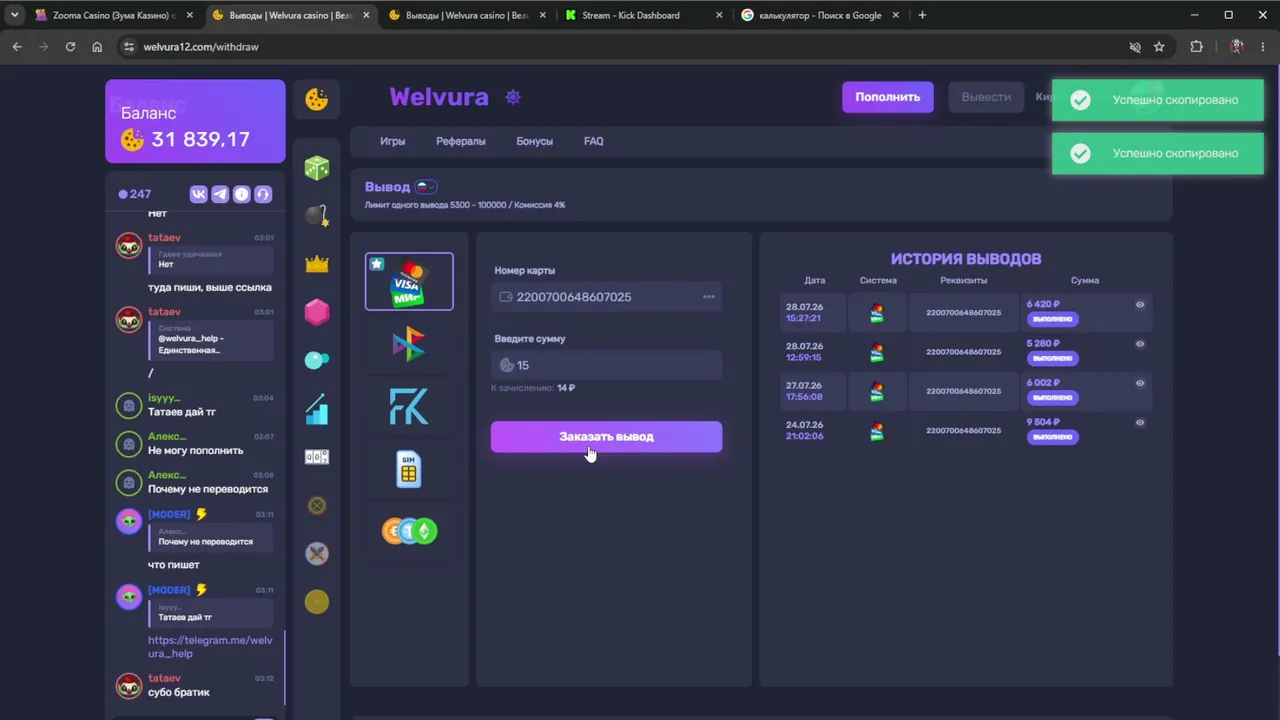Submit with the Заказать вывод button
The height and width of the screenshot is (720, 1280).
(x=606, y=437)
